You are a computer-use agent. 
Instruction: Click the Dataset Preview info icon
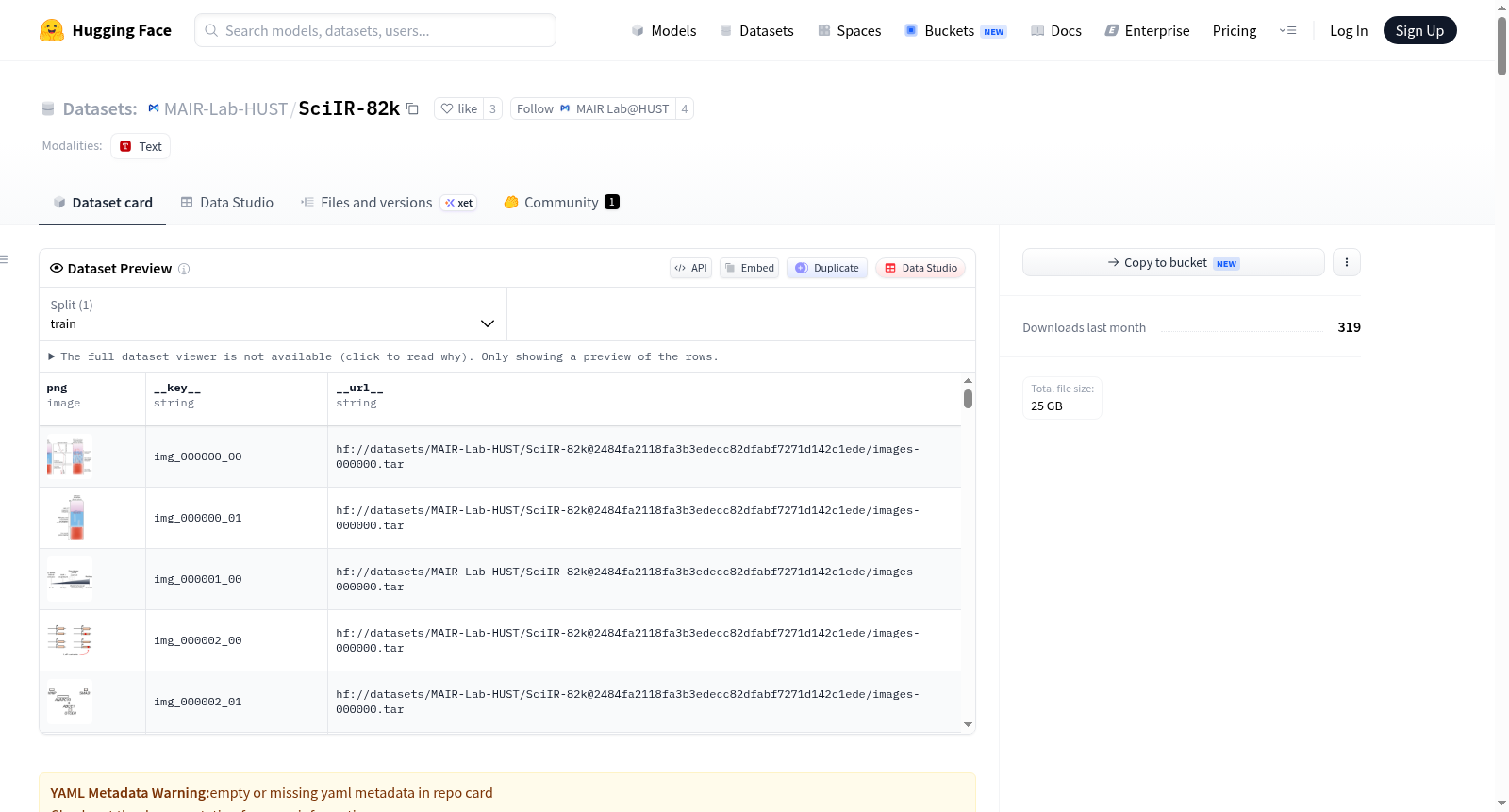(184, 269)
